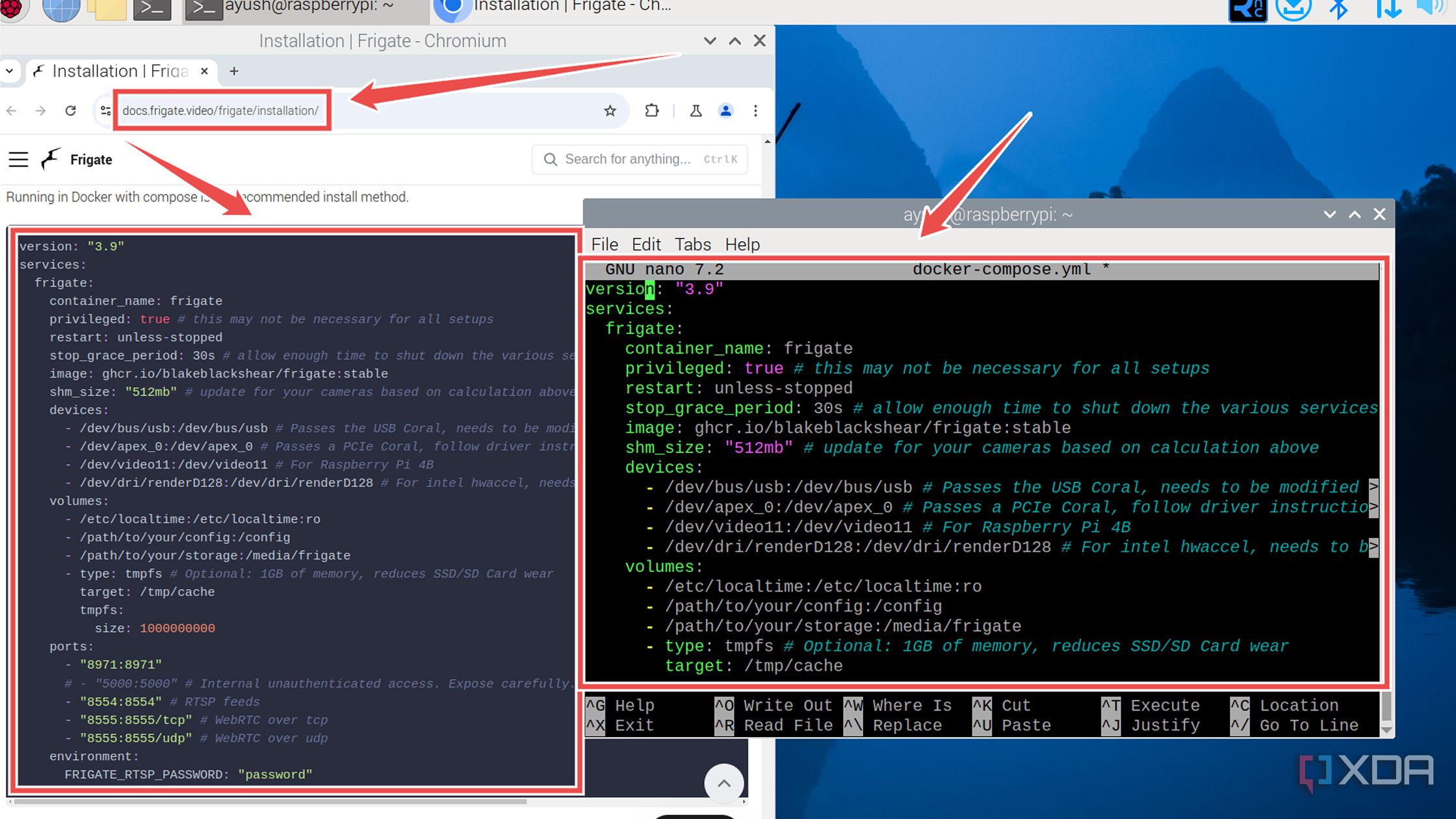Open the Chromium extensions puzzle icon
Viewport: 1456px width, 819px height.
pos(652,110)
